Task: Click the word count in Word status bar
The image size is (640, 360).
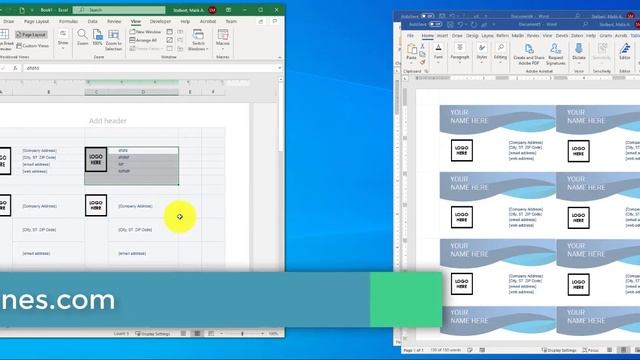Action: coord(445,350)
